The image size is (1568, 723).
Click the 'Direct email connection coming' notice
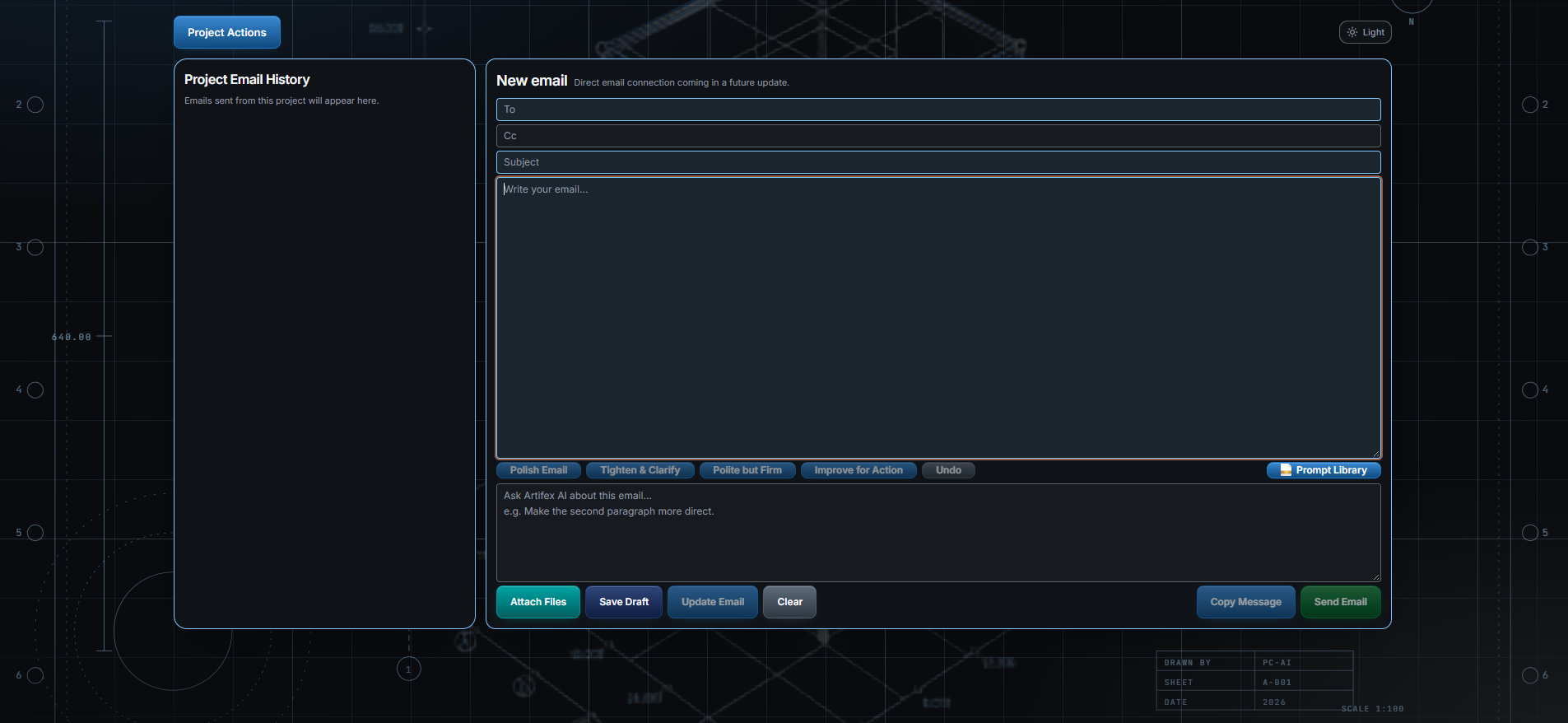tap(682, 82)
